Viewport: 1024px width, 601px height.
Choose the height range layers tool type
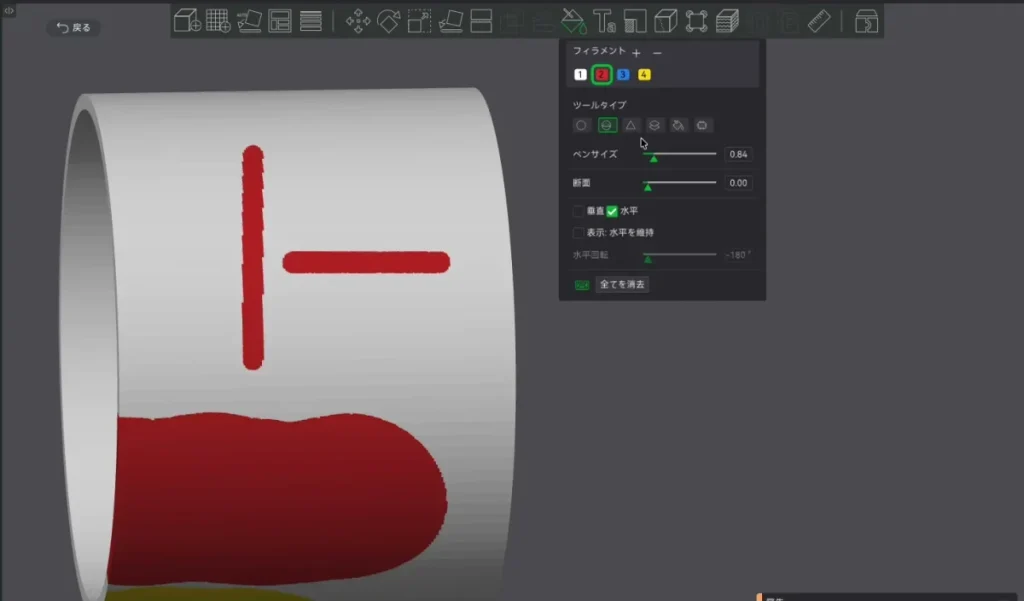(654, 125)
